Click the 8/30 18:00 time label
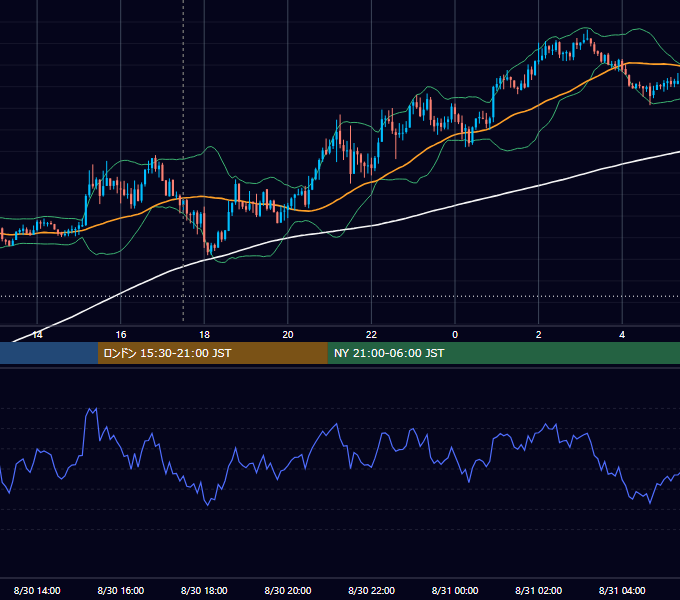The height and width of the screenshot is (600, 680). pyautogui.click(x=204, y=590)
